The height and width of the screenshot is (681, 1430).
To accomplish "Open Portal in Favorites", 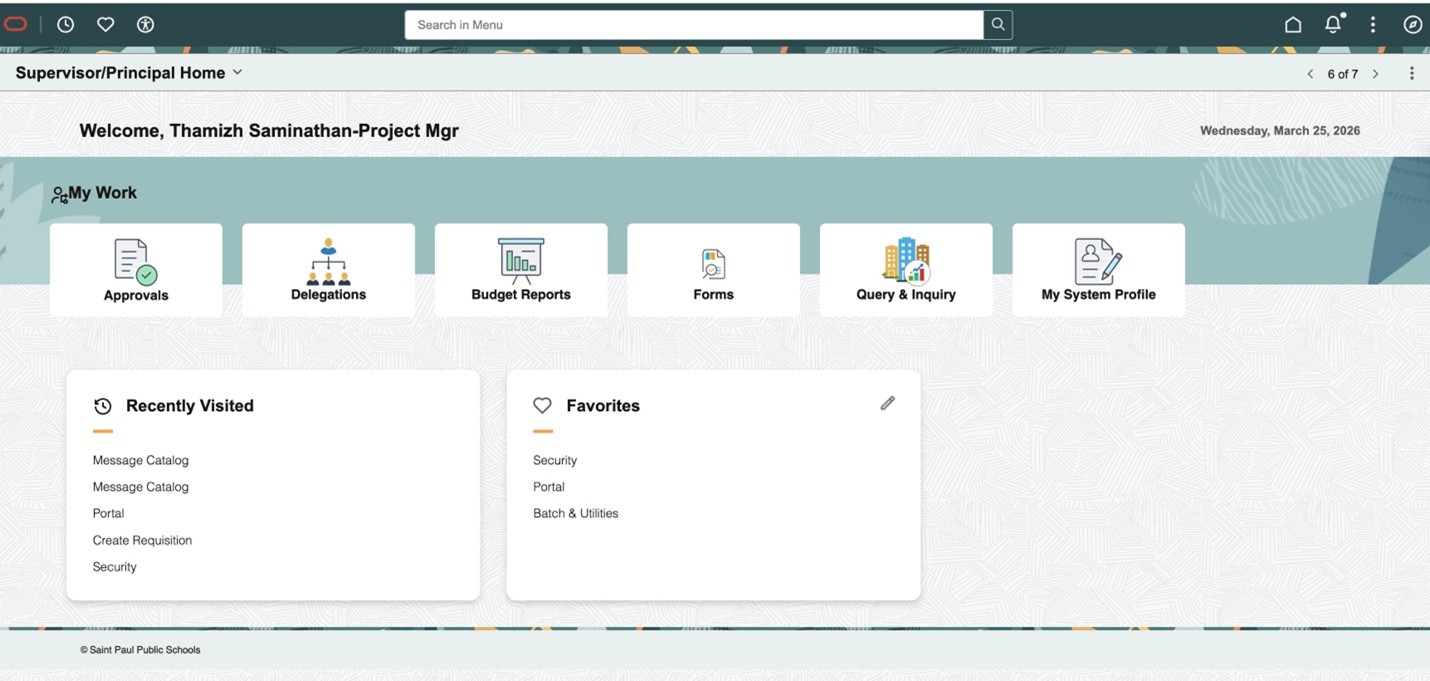I will point(549,487).
